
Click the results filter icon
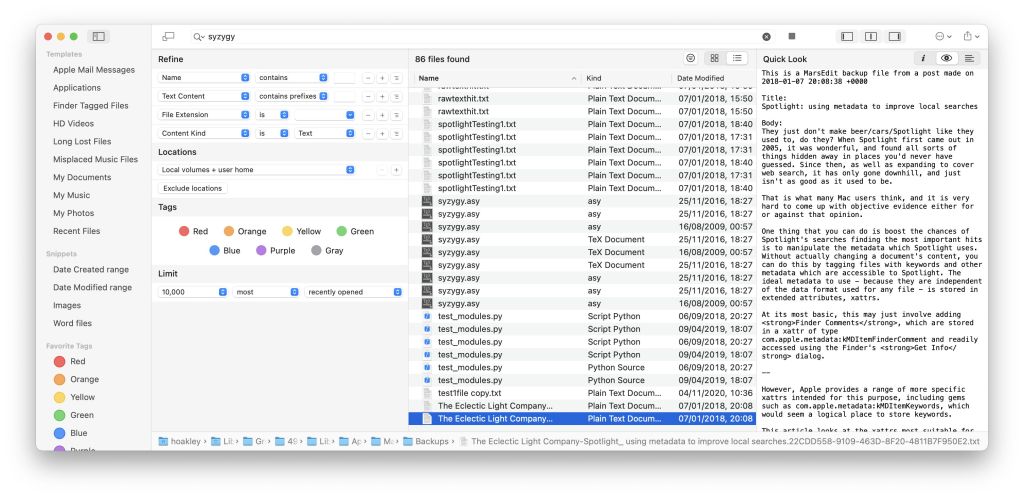point(690,59)
